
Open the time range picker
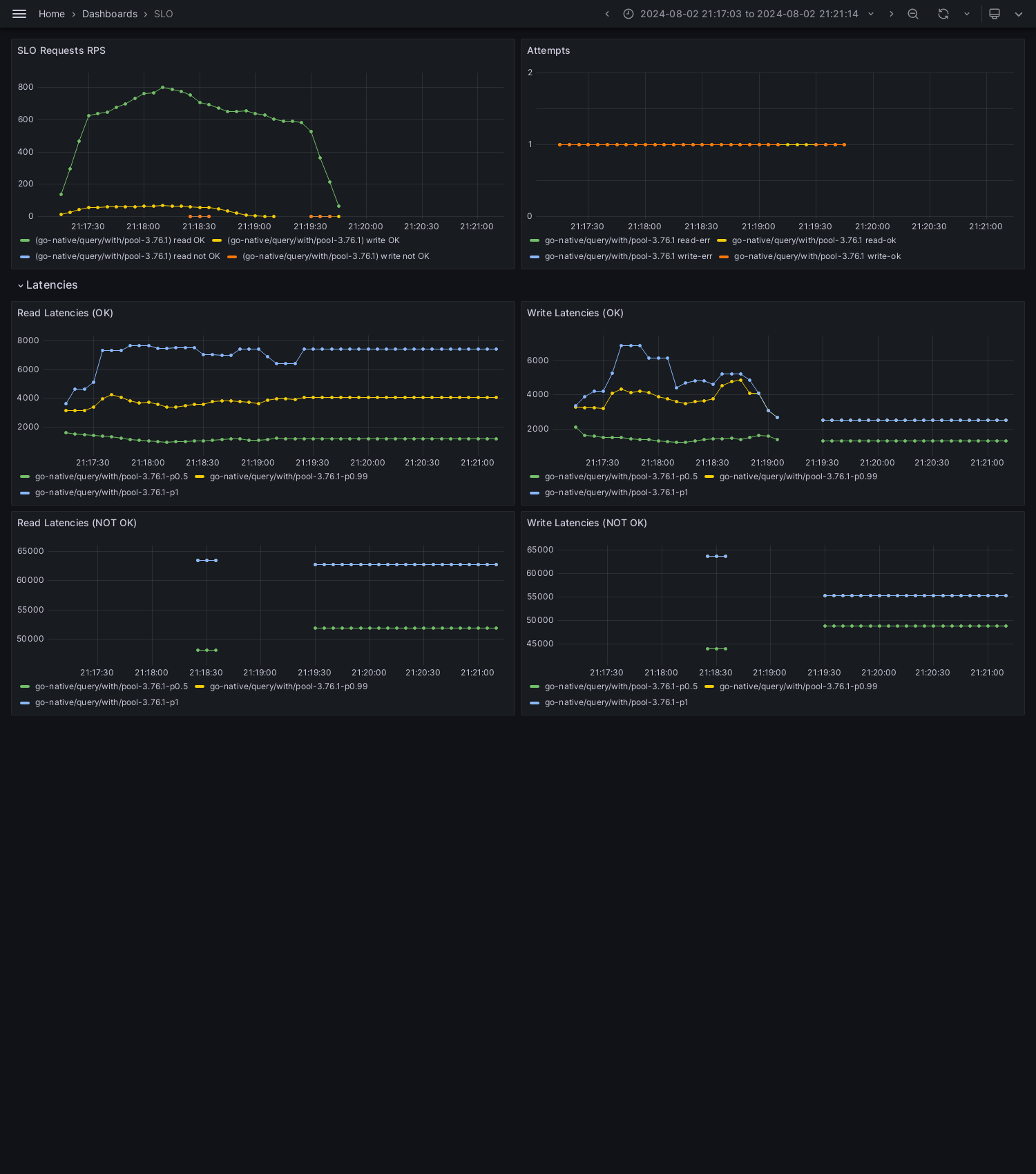749,14
